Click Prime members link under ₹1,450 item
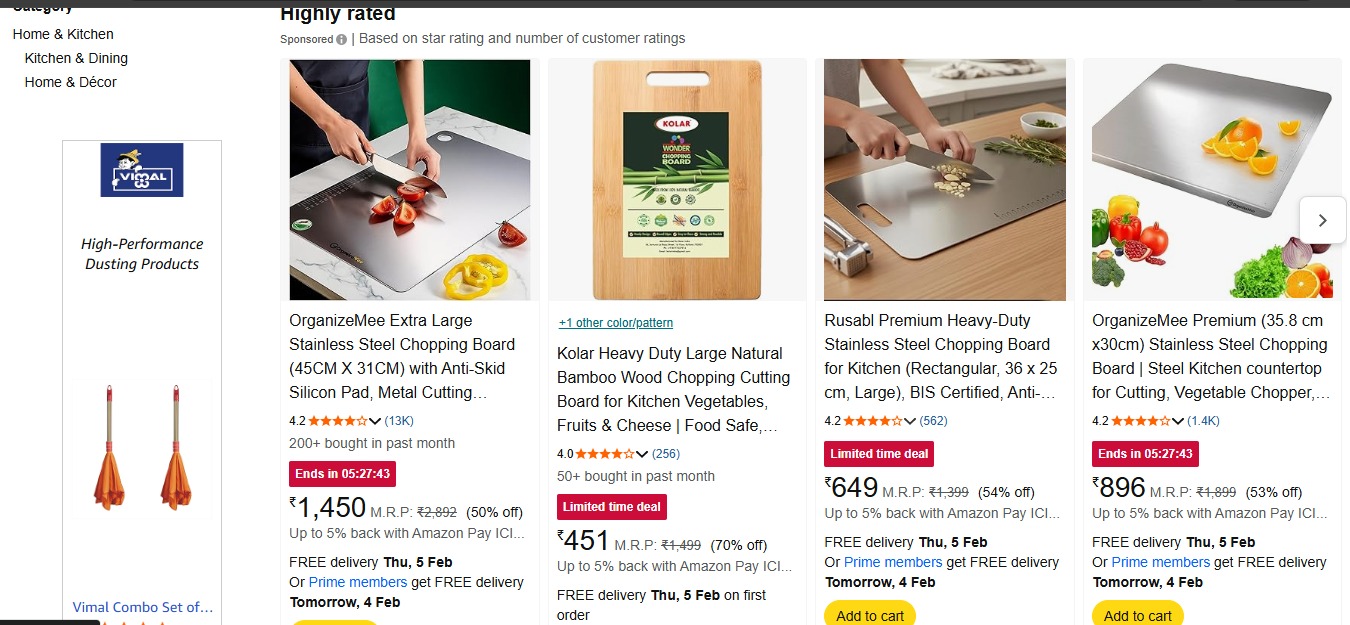This screenshot has width=1350, height=625. [358, 582]
